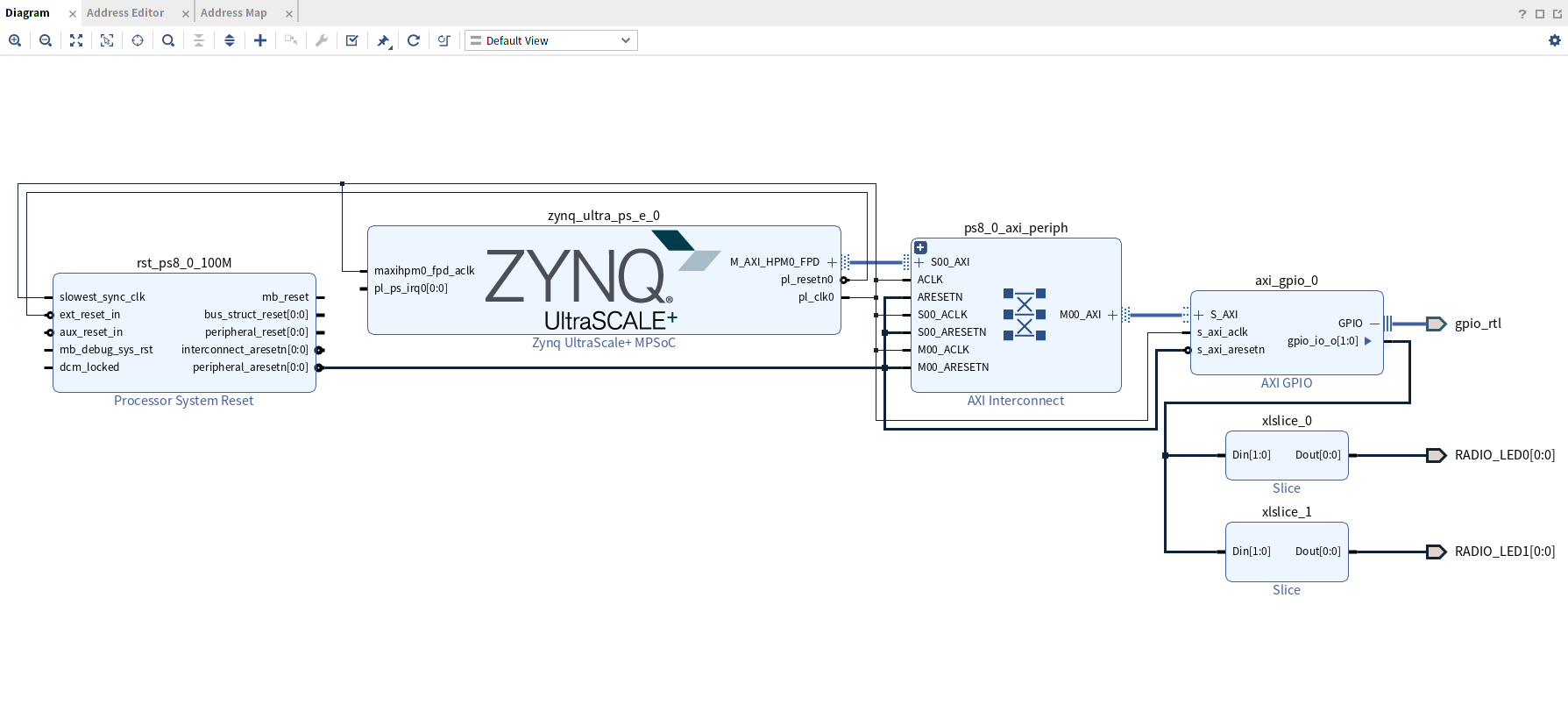Click the Expand All icon

[x=230, y=40]
